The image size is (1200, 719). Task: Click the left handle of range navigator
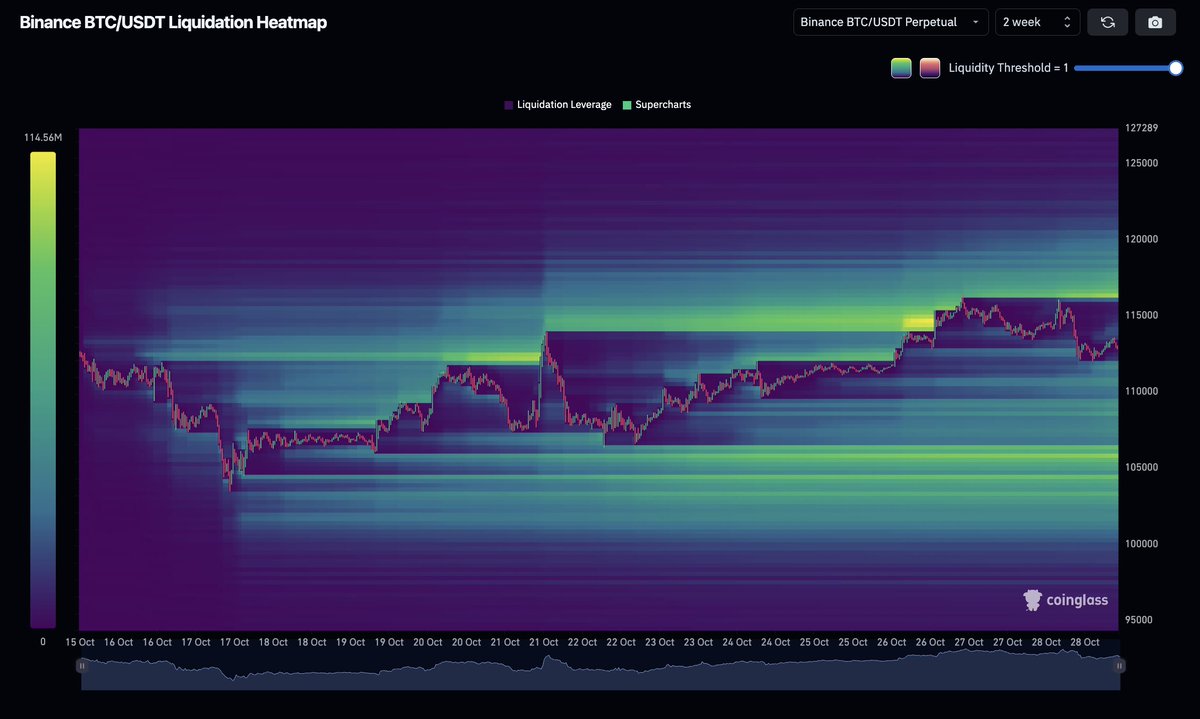pos(82,665)
